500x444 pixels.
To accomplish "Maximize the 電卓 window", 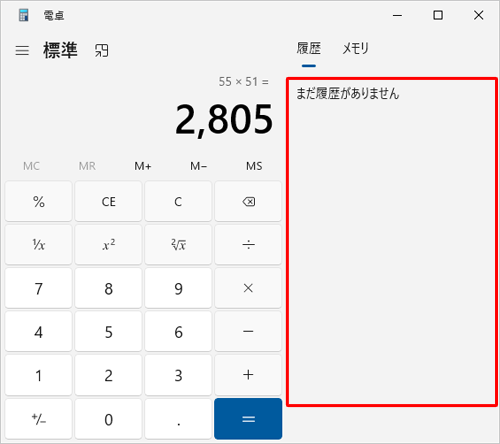I will point(438,15).
